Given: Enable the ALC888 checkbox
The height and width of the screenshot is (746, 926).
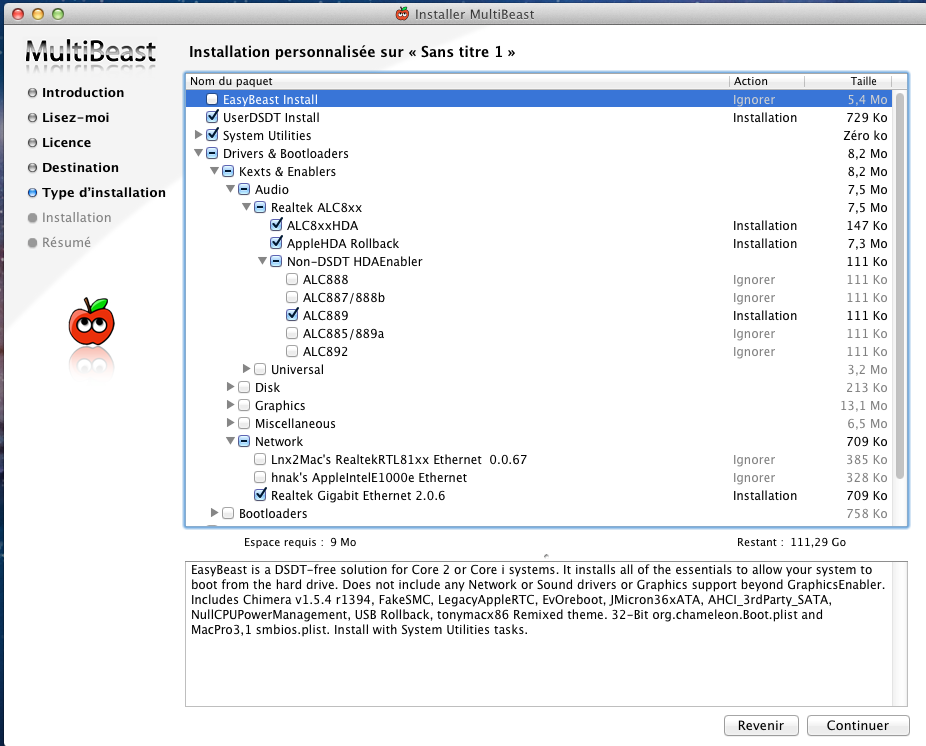Looking at the screenshot, I should 292,279.
